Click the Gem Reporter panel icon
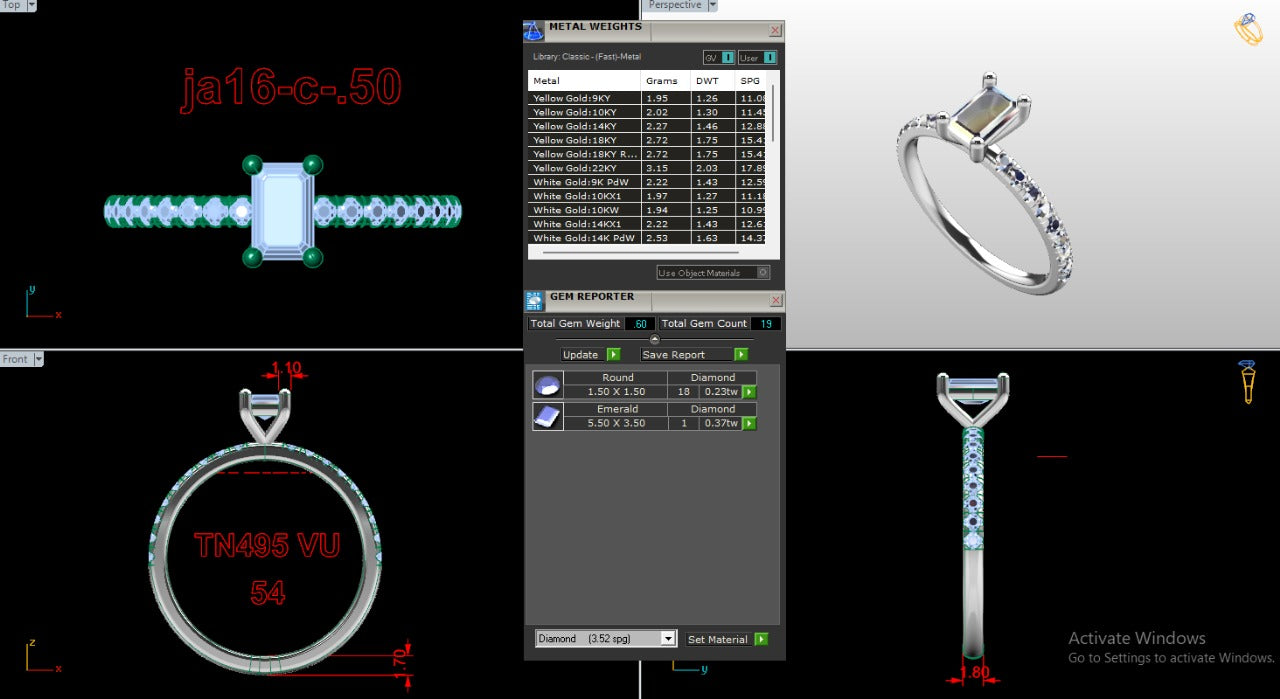This screenshot has height=699, width=1280. pyautogui.click(x=534, y=301)
